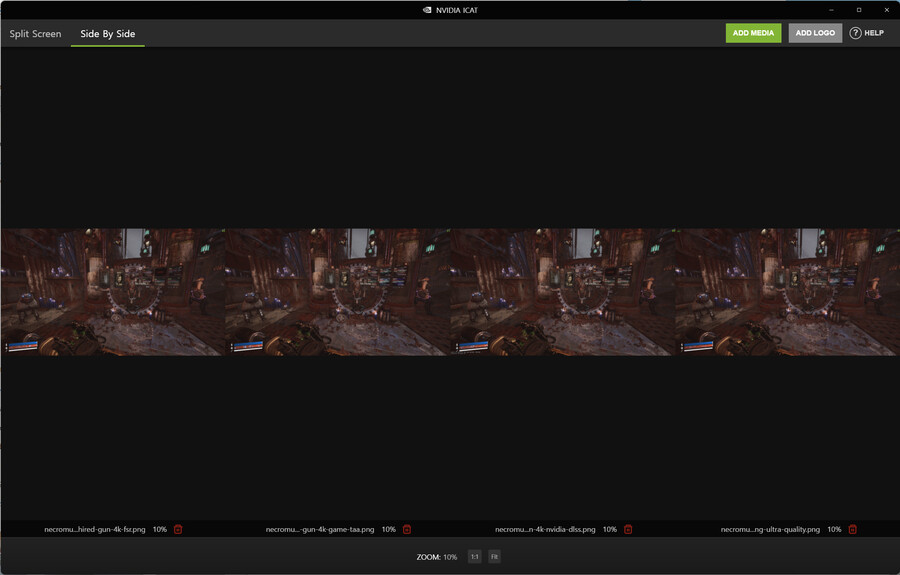The height and width of the screenshot is (575, 900).
Task: Click the Fit zoom button
Action: click(494, 557)
